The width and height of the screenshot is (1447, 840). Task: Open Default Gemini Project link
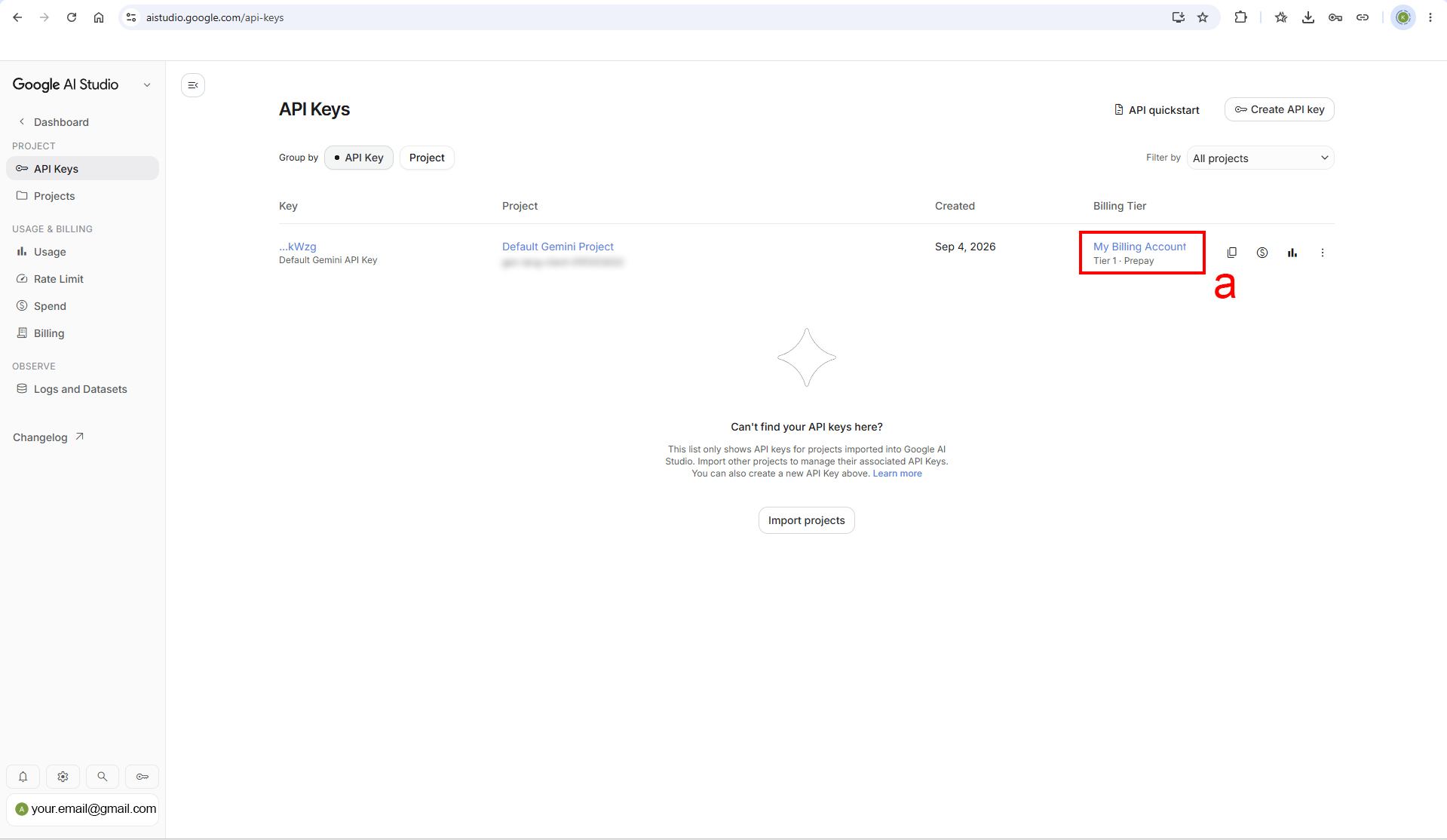[x=558, y=247]
